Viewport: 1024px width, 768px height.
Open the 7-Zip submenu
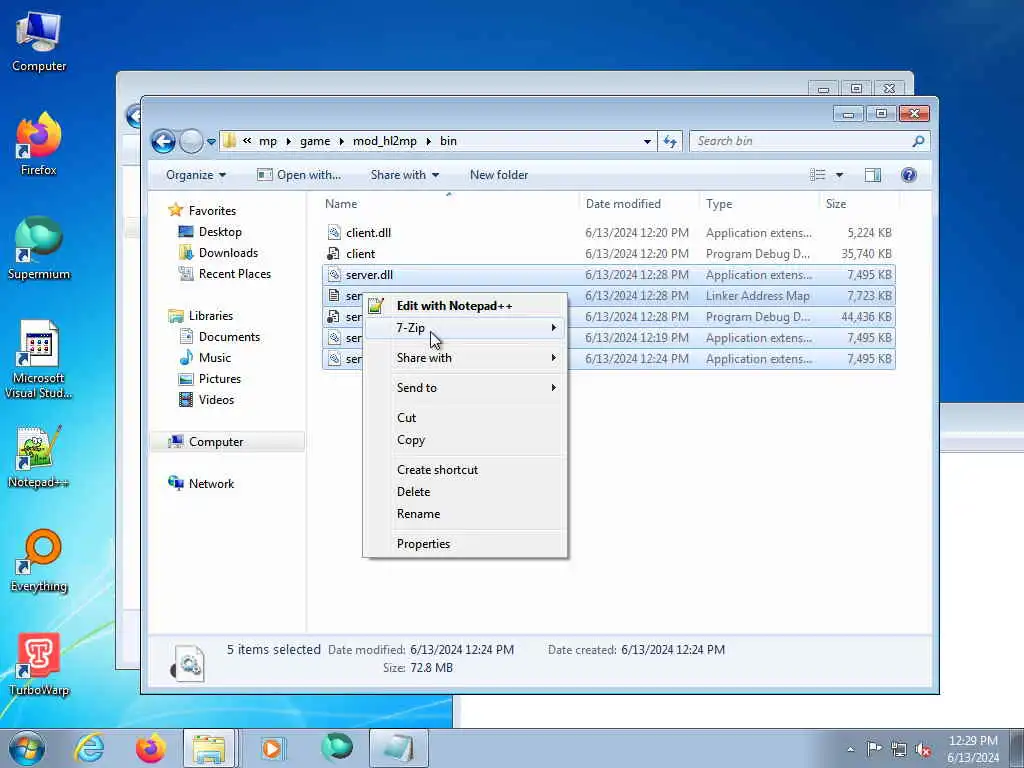(465, 328)
